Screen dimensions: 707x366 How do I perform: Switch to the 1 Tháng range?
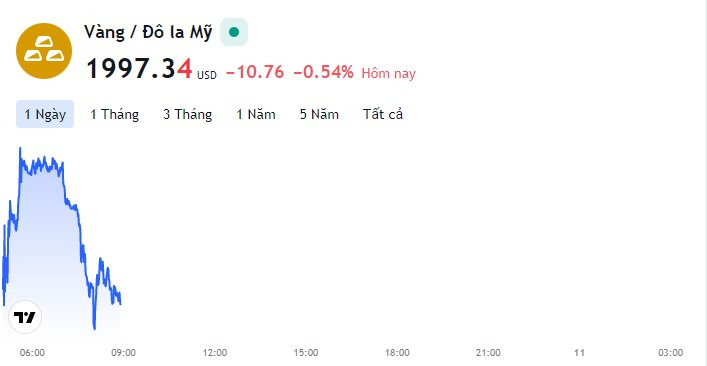coord(115,114)
